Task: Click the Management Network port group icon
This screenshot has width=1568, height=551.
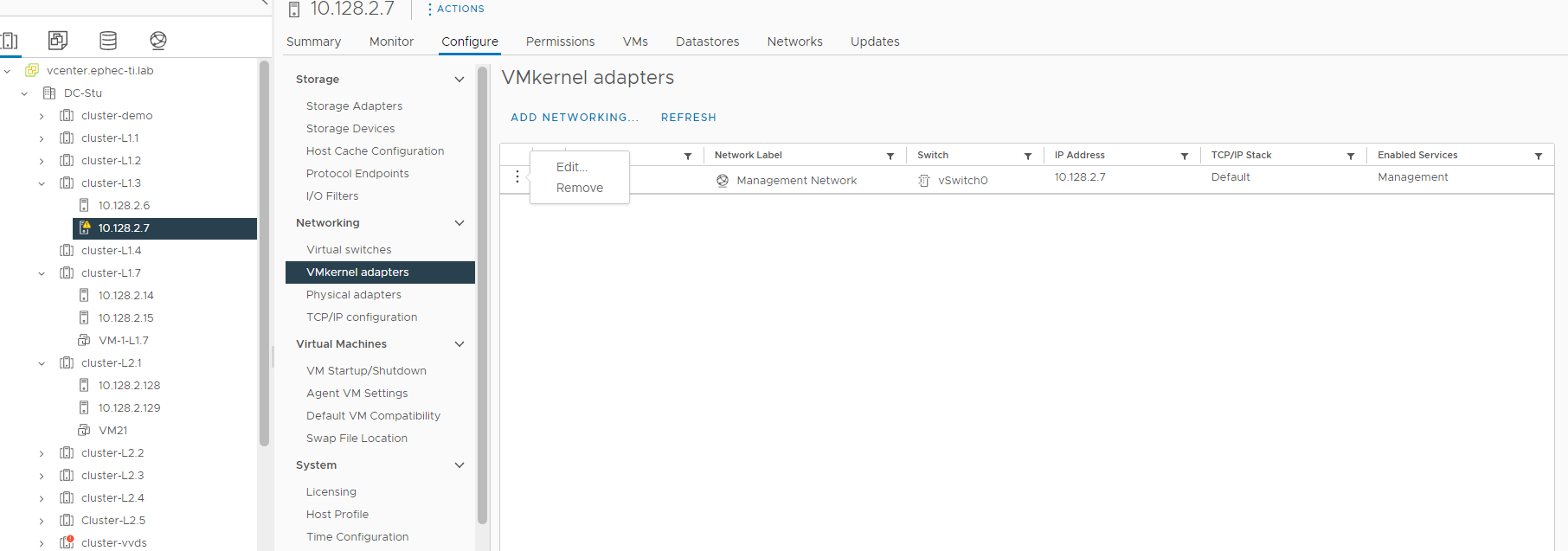Action: pos(723,181)
